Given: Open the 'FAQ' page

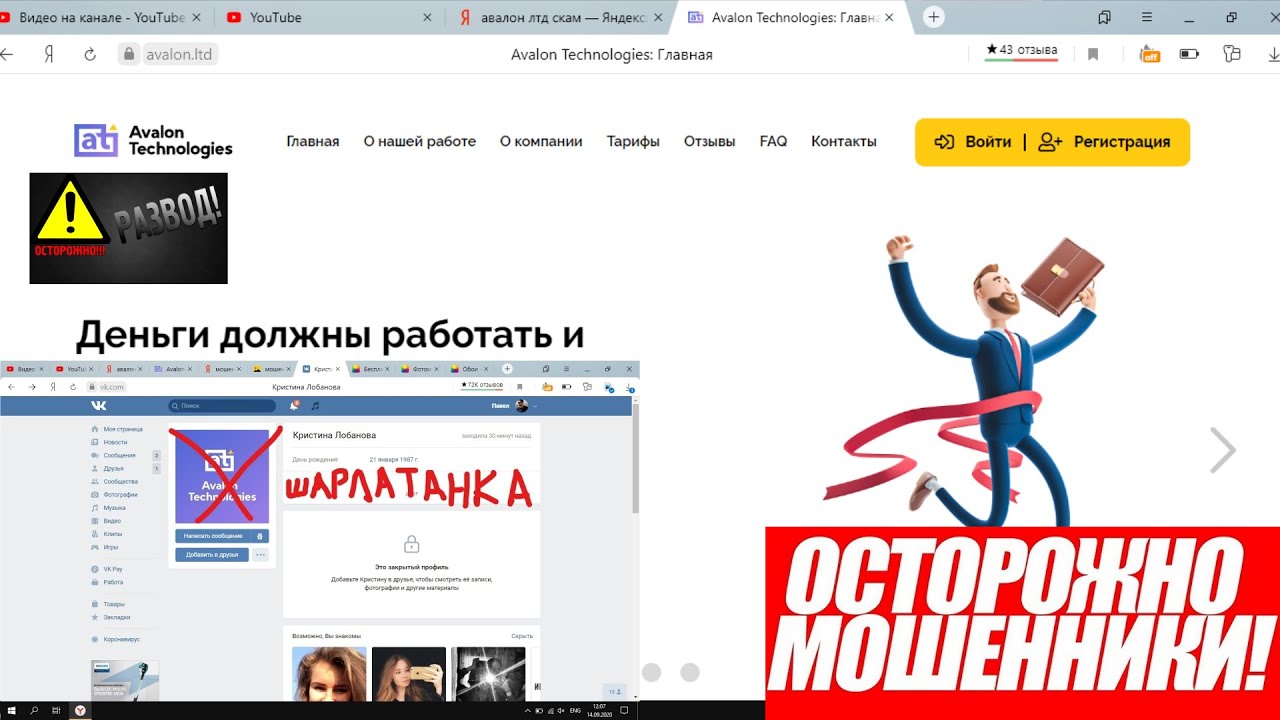Looking at the screenshot, I should pos(773,142).
